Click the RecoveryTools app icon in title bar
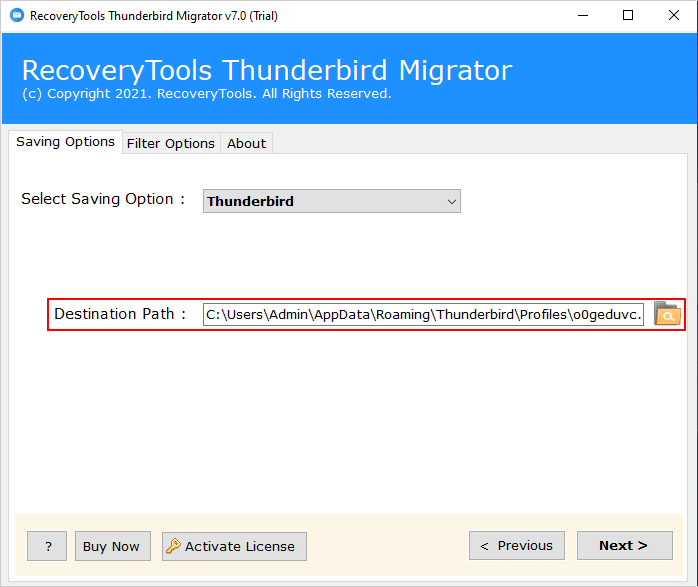 coord(17,15)
